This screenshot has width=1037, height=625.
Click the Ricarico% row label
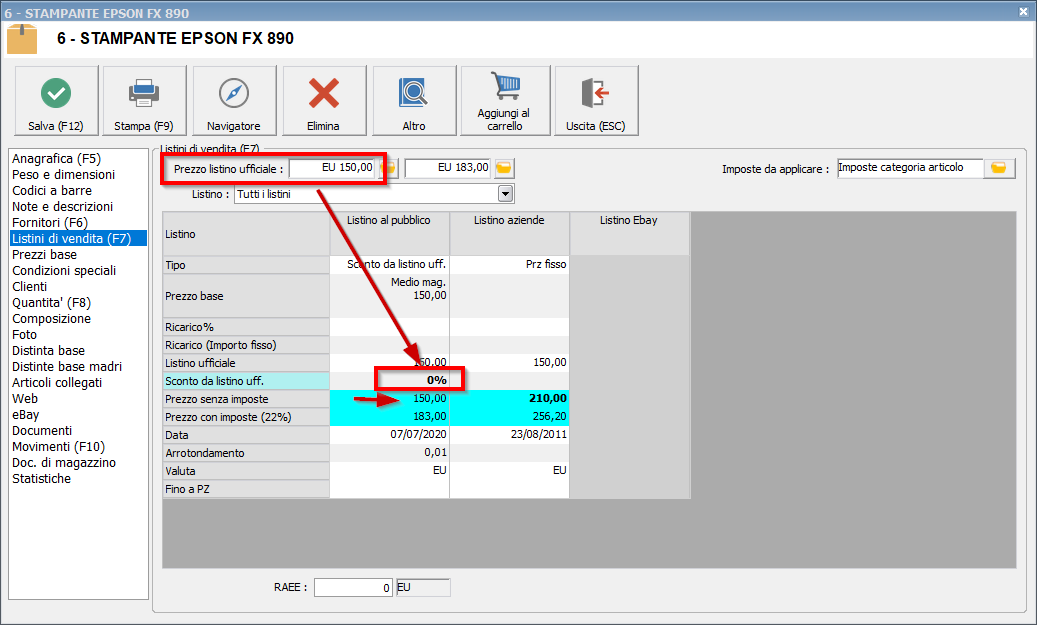tap(246, 327)
